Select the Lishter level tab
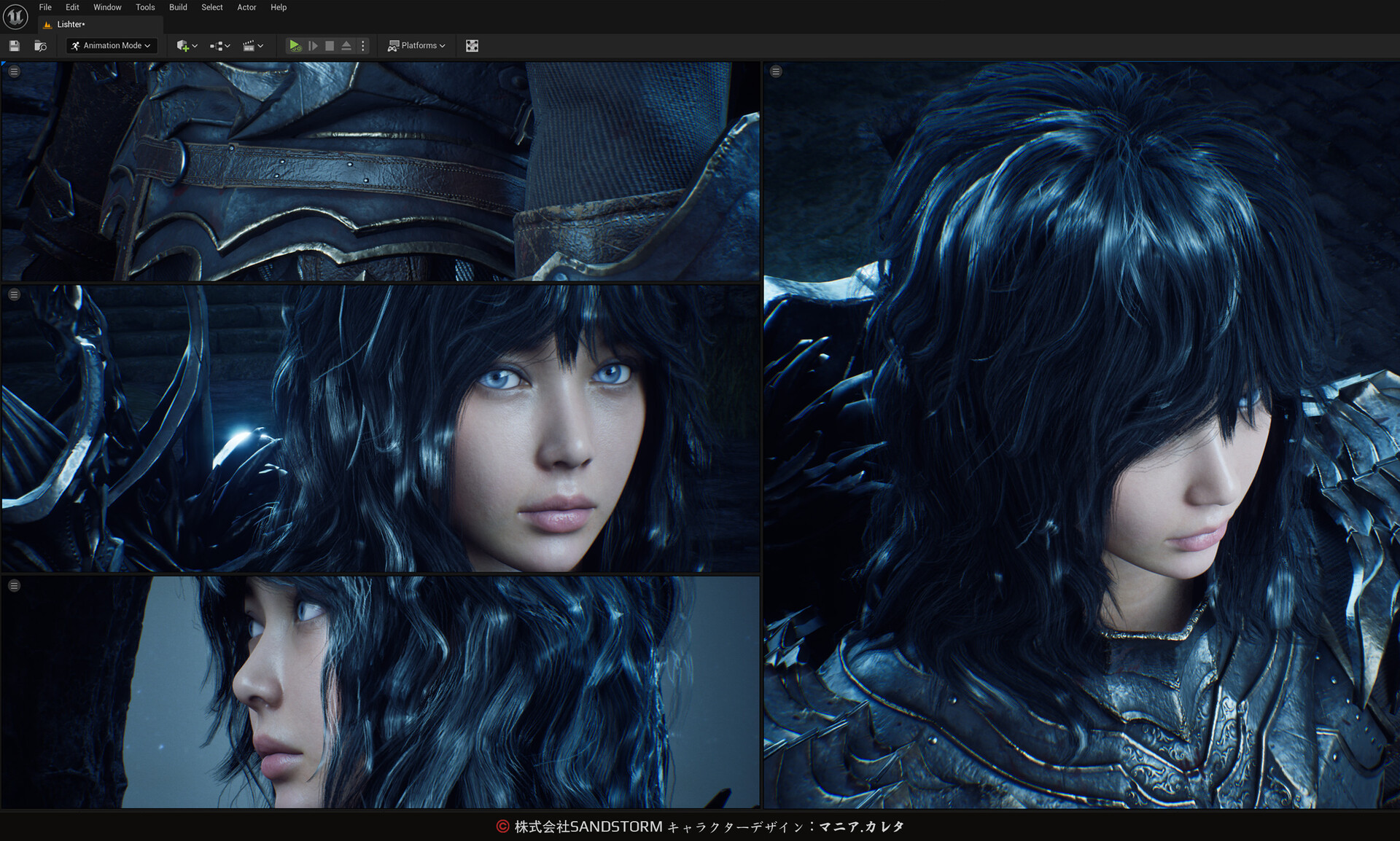 71,25
